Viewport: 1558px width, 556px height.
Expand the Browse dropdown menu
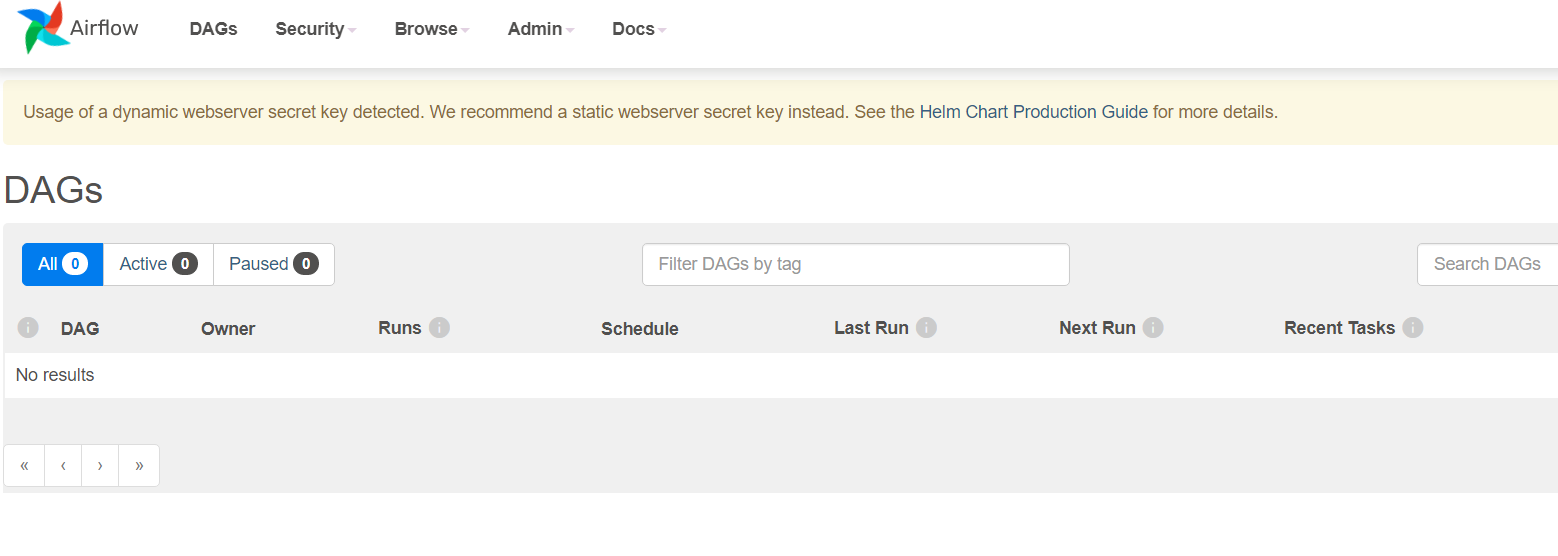pos(431,29)
